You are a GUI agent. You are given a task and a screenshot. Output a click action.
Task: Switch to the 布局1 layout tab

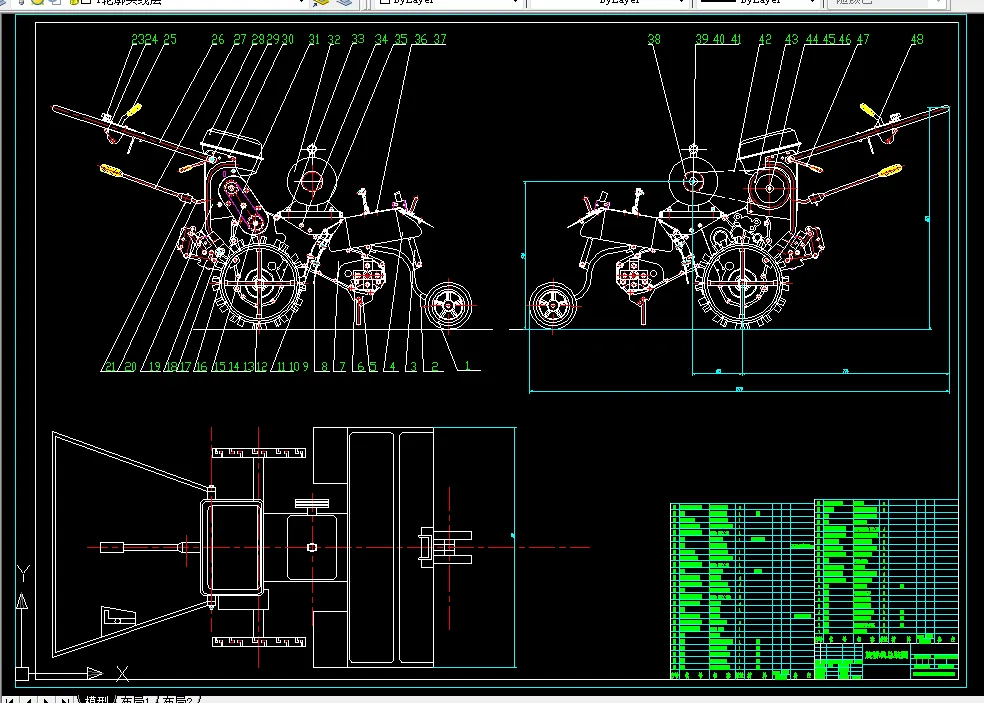[x=135, y=699]
